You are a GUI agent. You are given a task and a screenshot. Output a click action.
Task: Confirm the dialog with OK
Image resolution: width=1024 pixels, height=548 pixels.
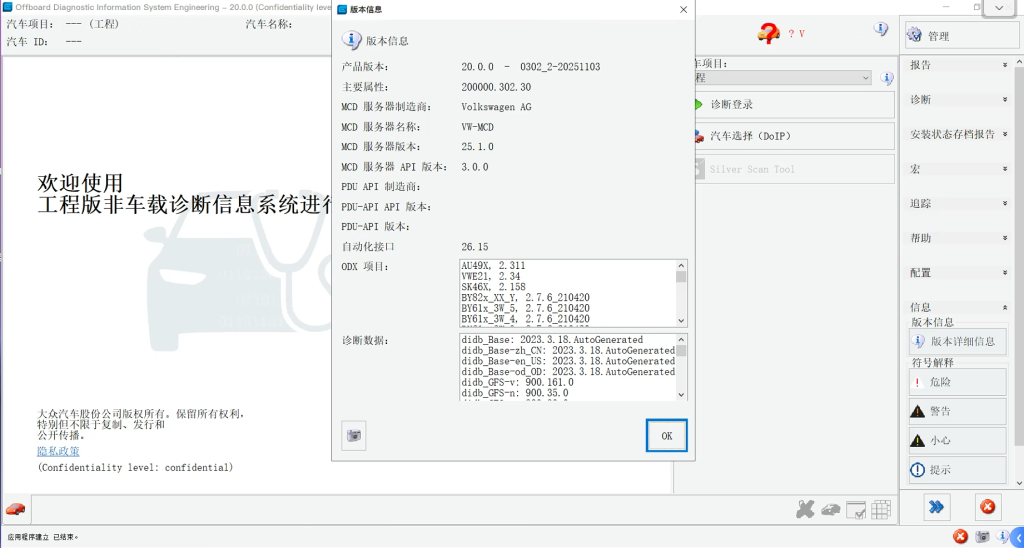[x=667, y=436]
